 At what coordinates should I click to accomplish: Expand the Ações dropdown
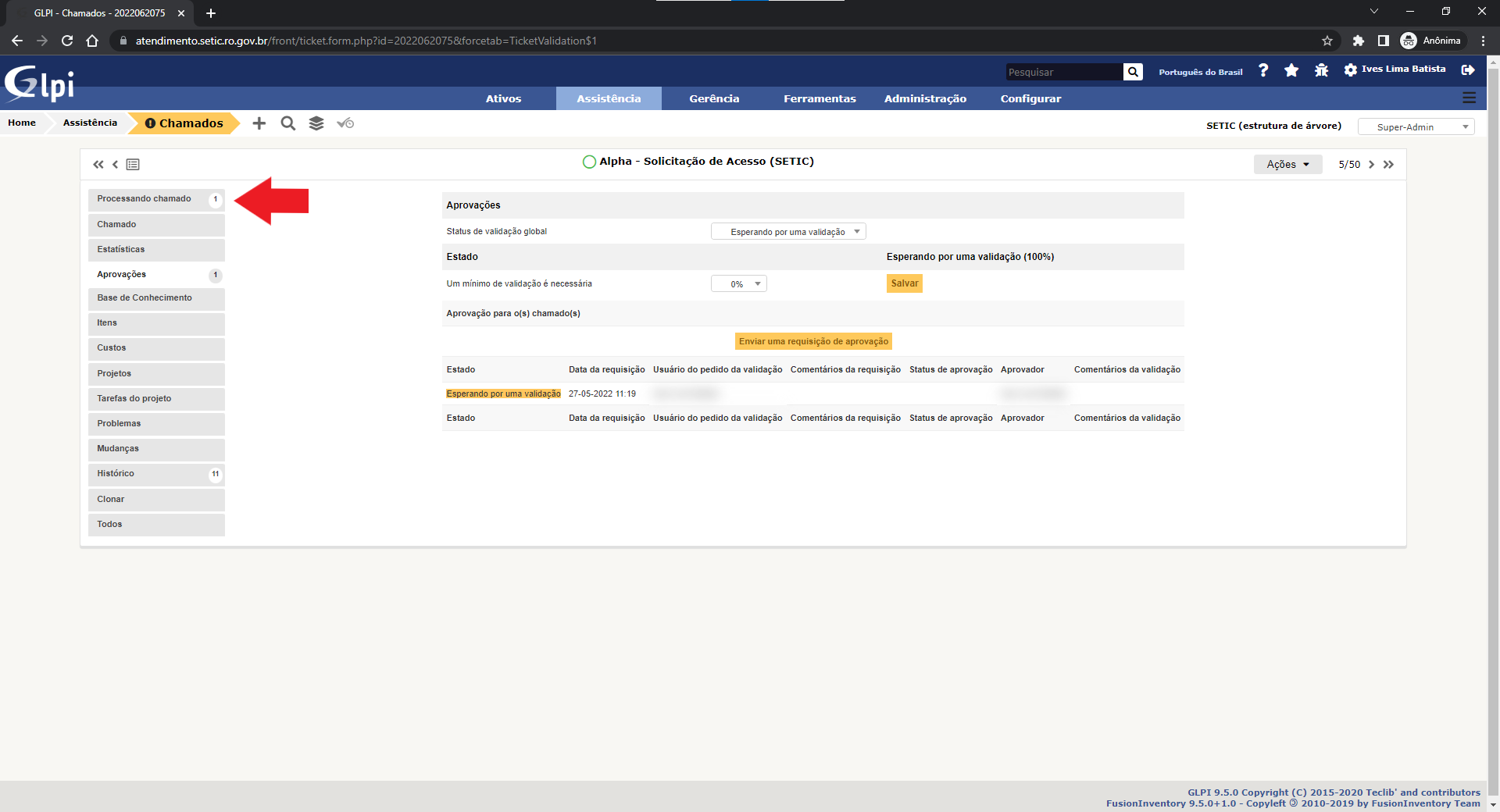click(x=1287, y=164)
